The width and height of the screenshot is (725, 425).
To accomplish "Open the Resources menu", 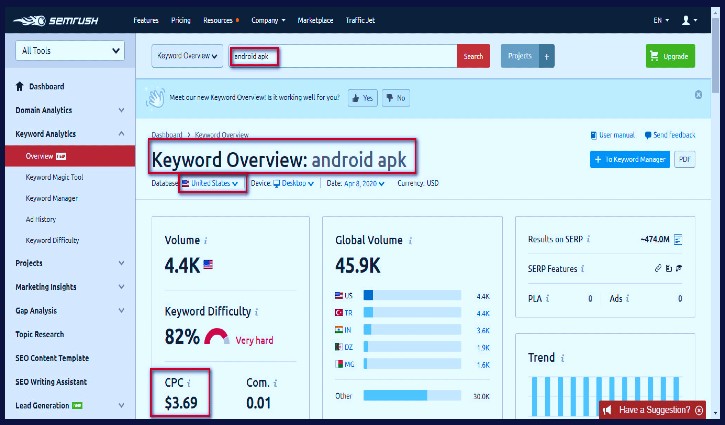I will 221,20.
